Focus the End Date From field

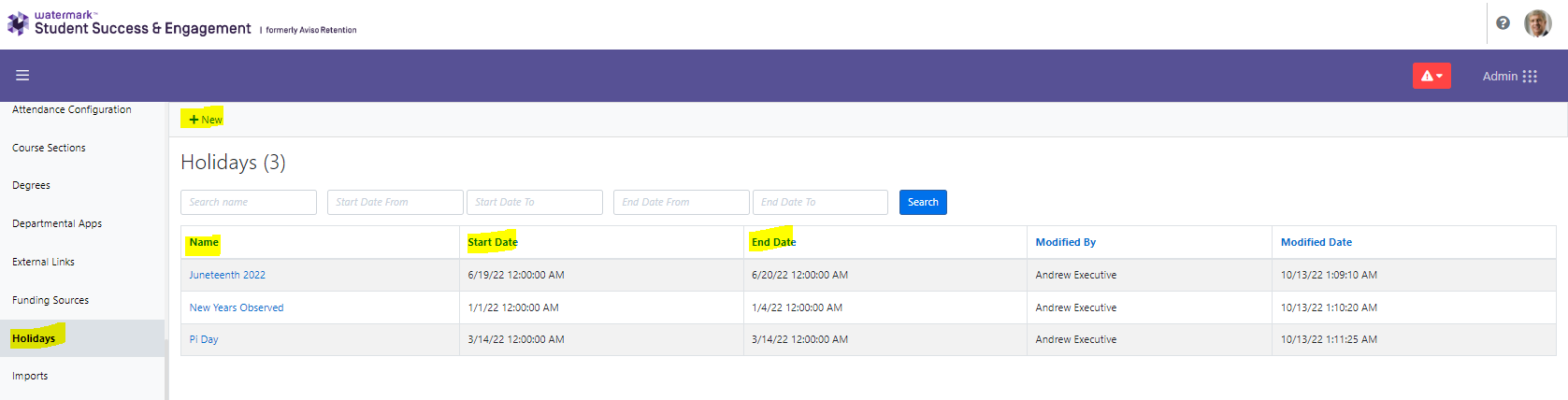(x=682, y=202)
